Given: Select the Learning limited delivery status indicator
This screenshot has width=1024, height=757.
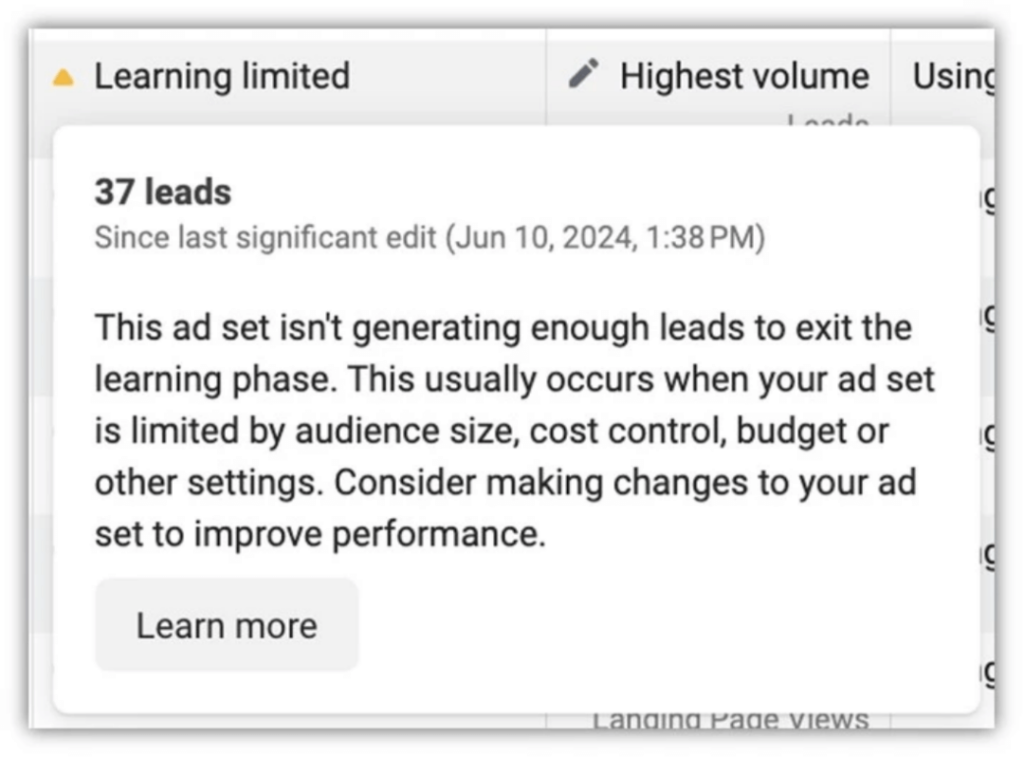Looking at the screenshot, I should (x=222, y=75).
